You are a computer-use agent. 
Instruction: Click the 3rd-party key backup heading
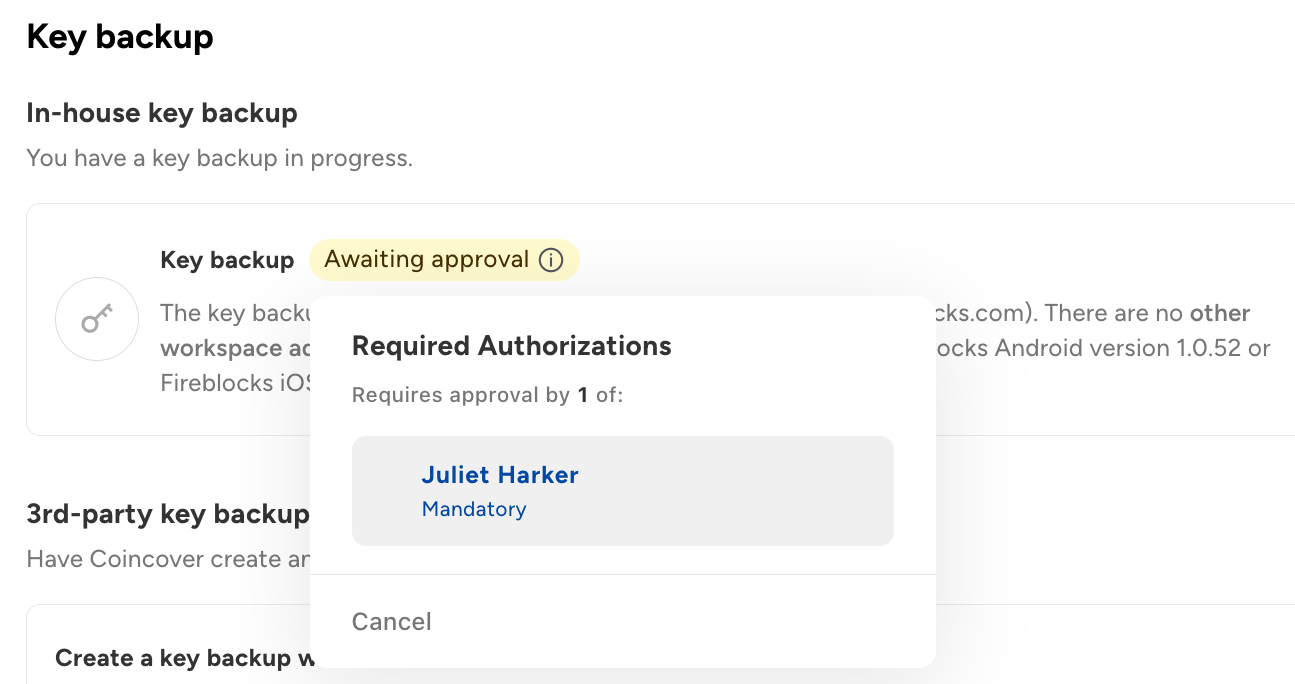(167, 514)
